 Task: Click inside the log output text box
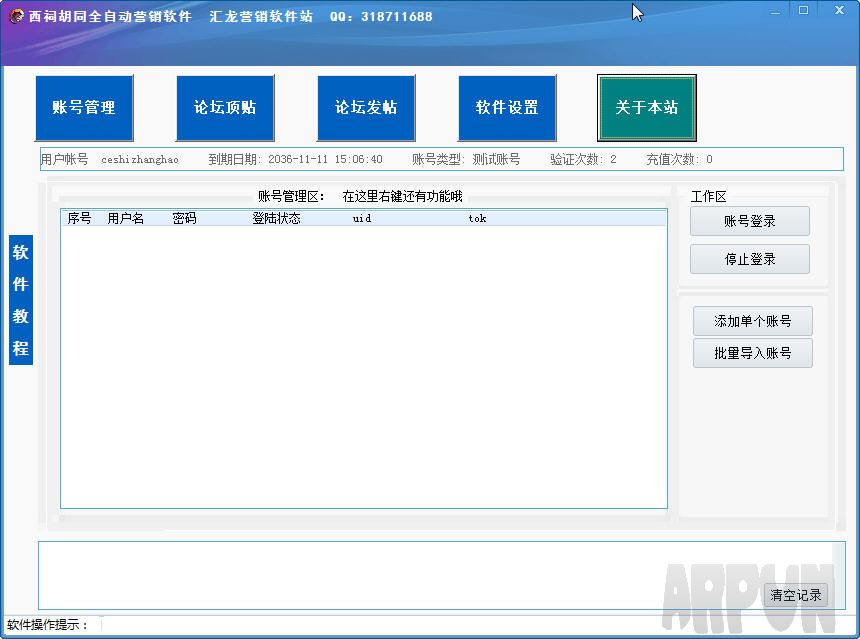(400, 575)
